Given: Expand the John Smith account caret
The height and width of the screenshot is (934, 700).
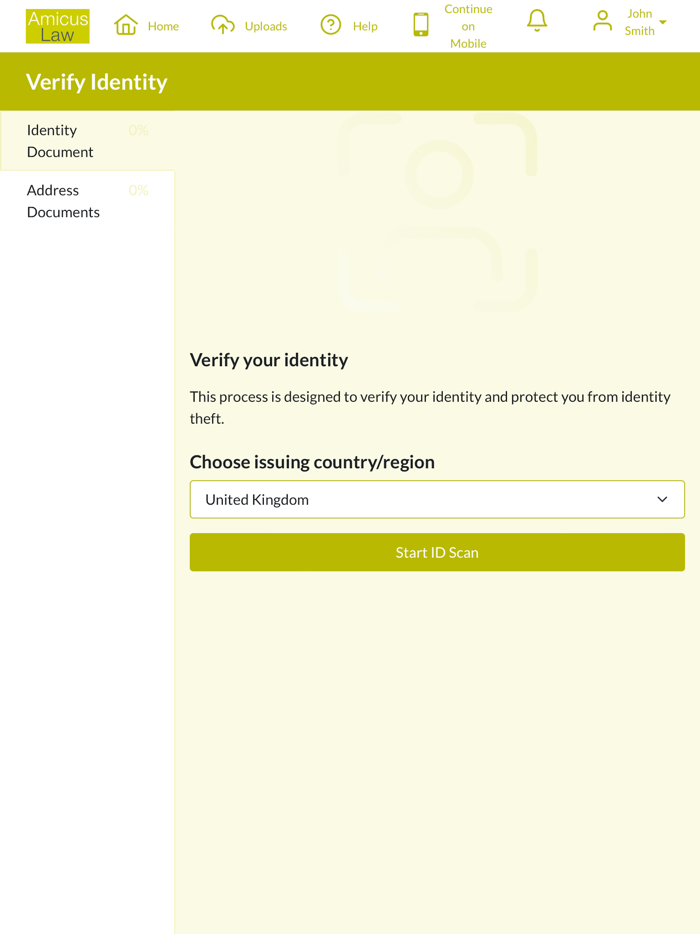Looking at the screenshot, I should [x=663, y=23].
